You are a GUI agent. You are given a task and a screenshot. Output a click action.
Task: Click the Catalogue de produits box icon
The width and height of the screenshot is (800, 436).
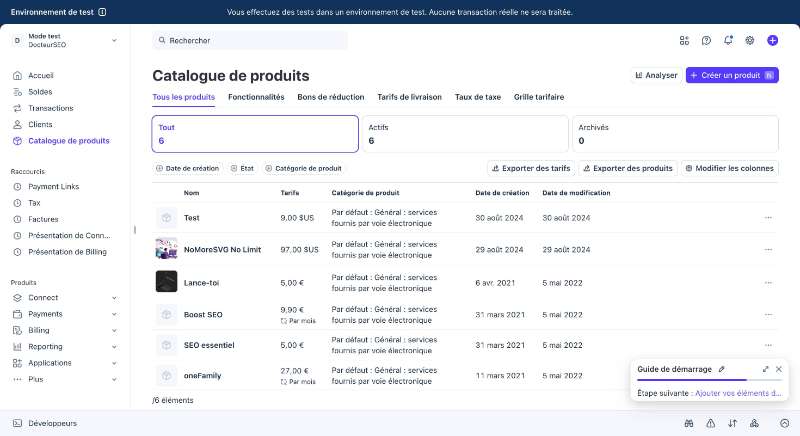pyautogui.click(x=17, y=141)
